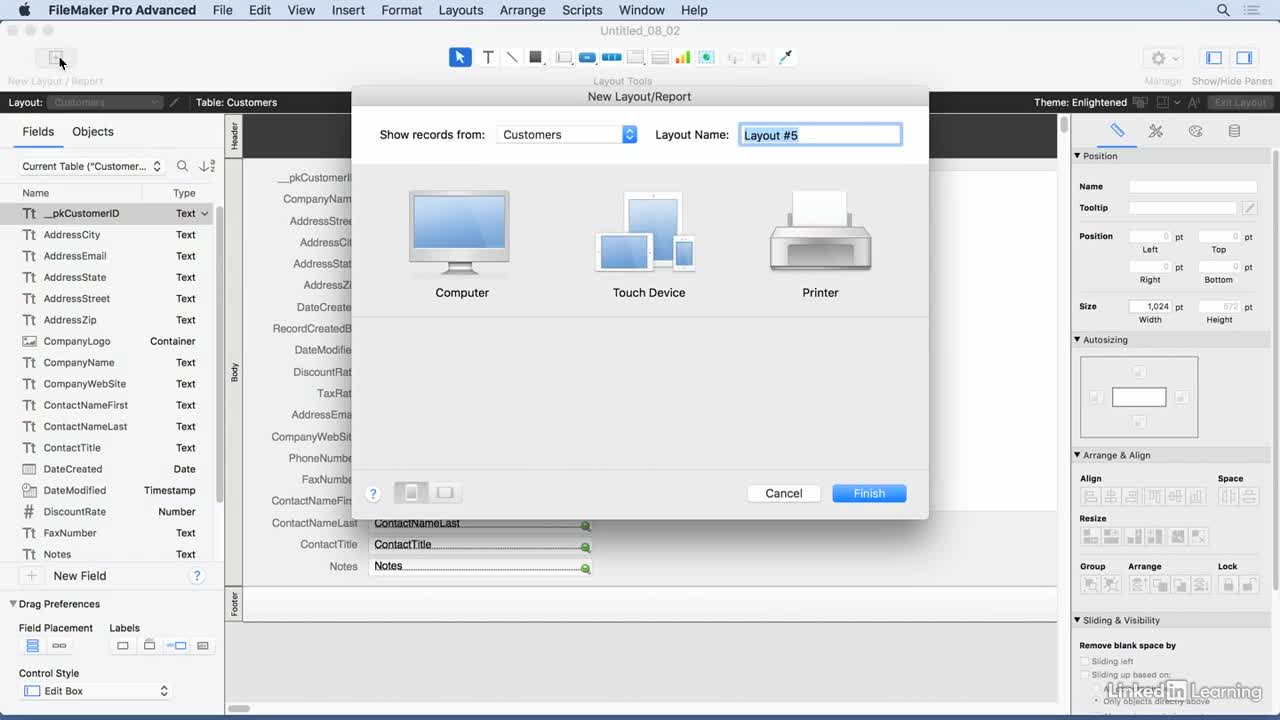Screen dimensions: 1280x720
Task: Select the Field/Control tool
Action: [x=563, y=58]
